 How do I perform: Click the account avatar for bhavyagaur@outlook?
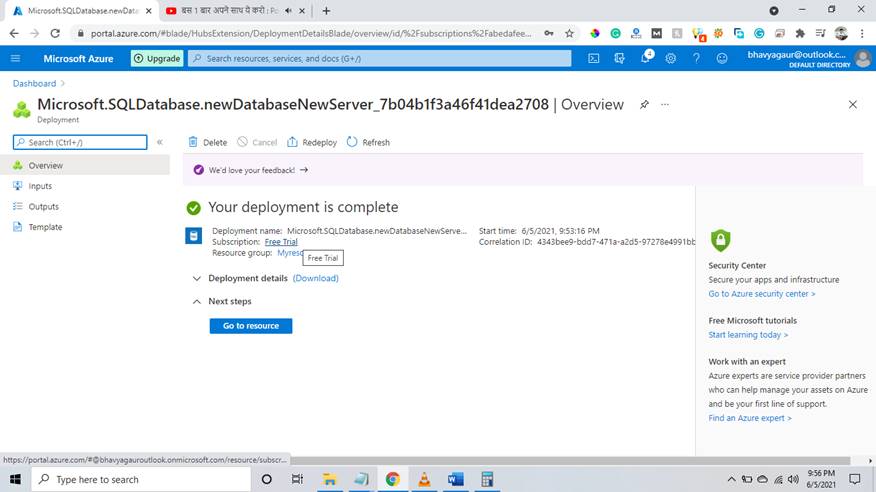click(x=863, y=58)
